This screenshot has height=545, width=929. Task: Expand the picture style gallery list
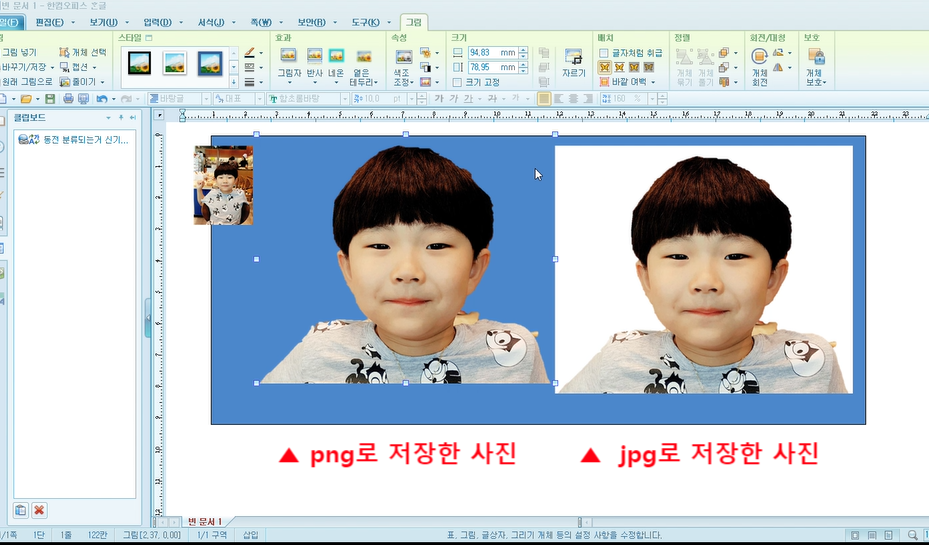click(x=234, y=82)
